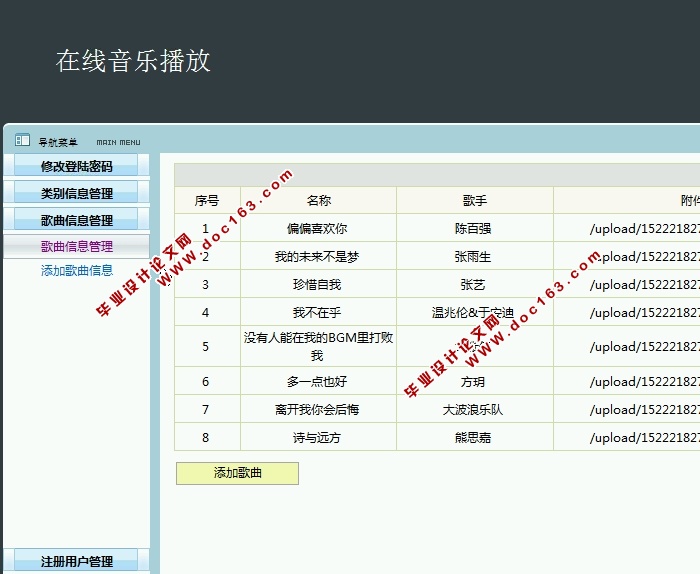
Task: Click the upload path in row 3
Action: tap(645, 284)
